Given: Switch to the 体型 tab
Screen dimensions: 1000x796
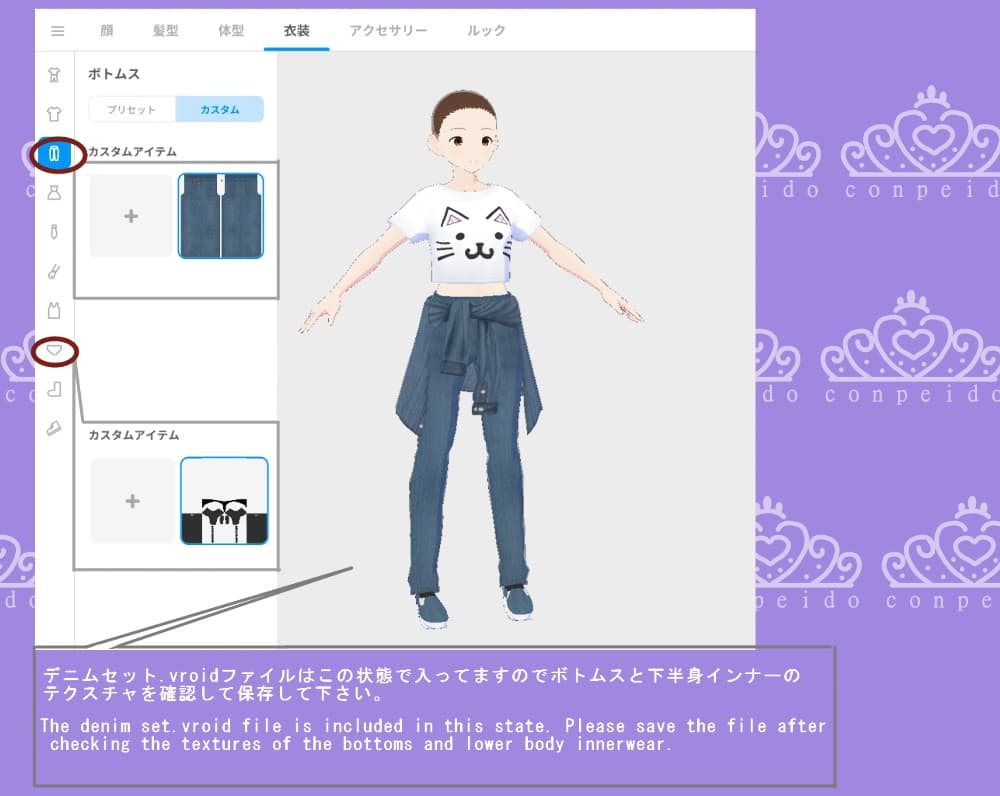Looking at the screenshot, I should (231, 31).
